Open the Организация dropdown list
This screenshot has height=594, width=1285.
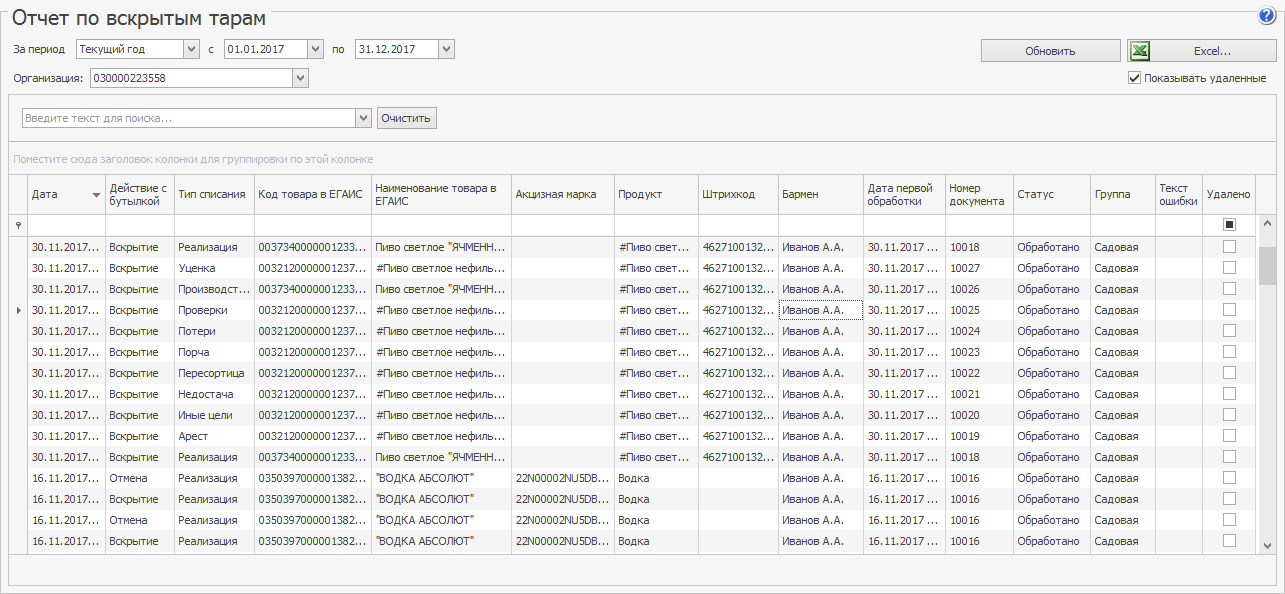coord(300,78)
